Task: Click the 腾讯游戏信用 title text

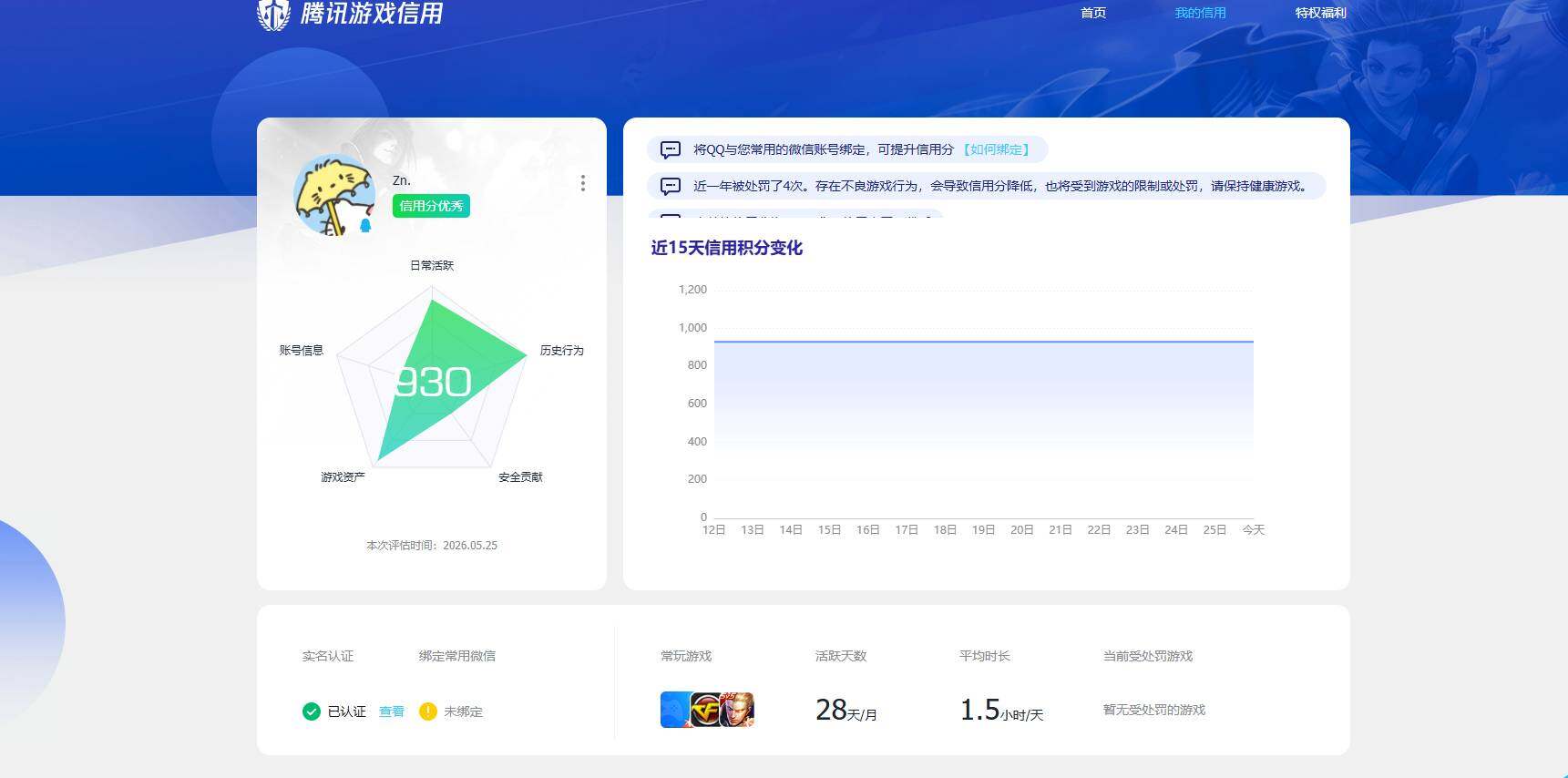Action: pyautogui.click(x=372, y=14)
